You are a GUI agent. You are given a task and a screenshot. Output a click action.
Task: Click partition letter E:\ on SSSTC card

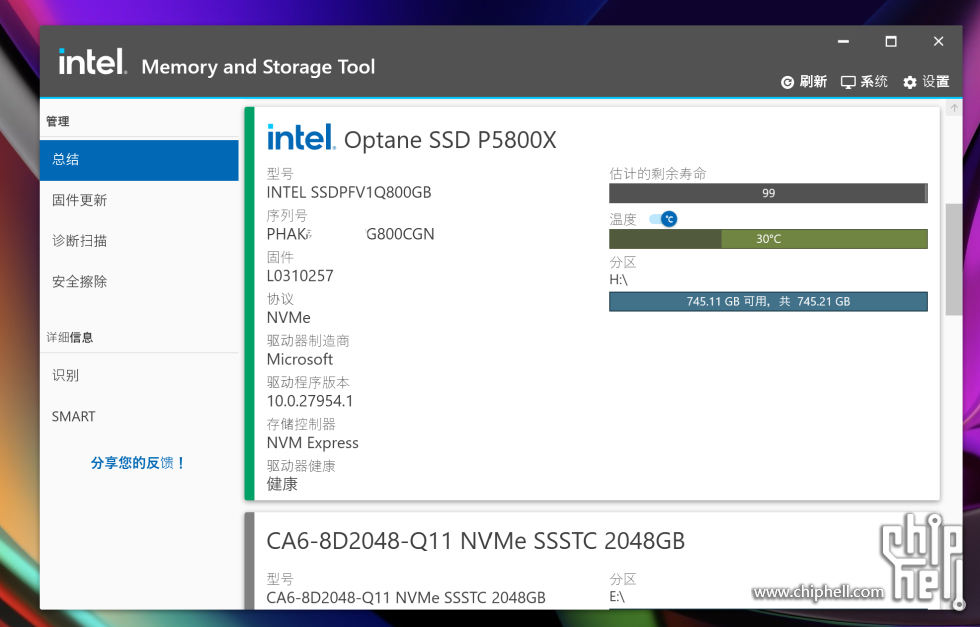tap(617, 597)
